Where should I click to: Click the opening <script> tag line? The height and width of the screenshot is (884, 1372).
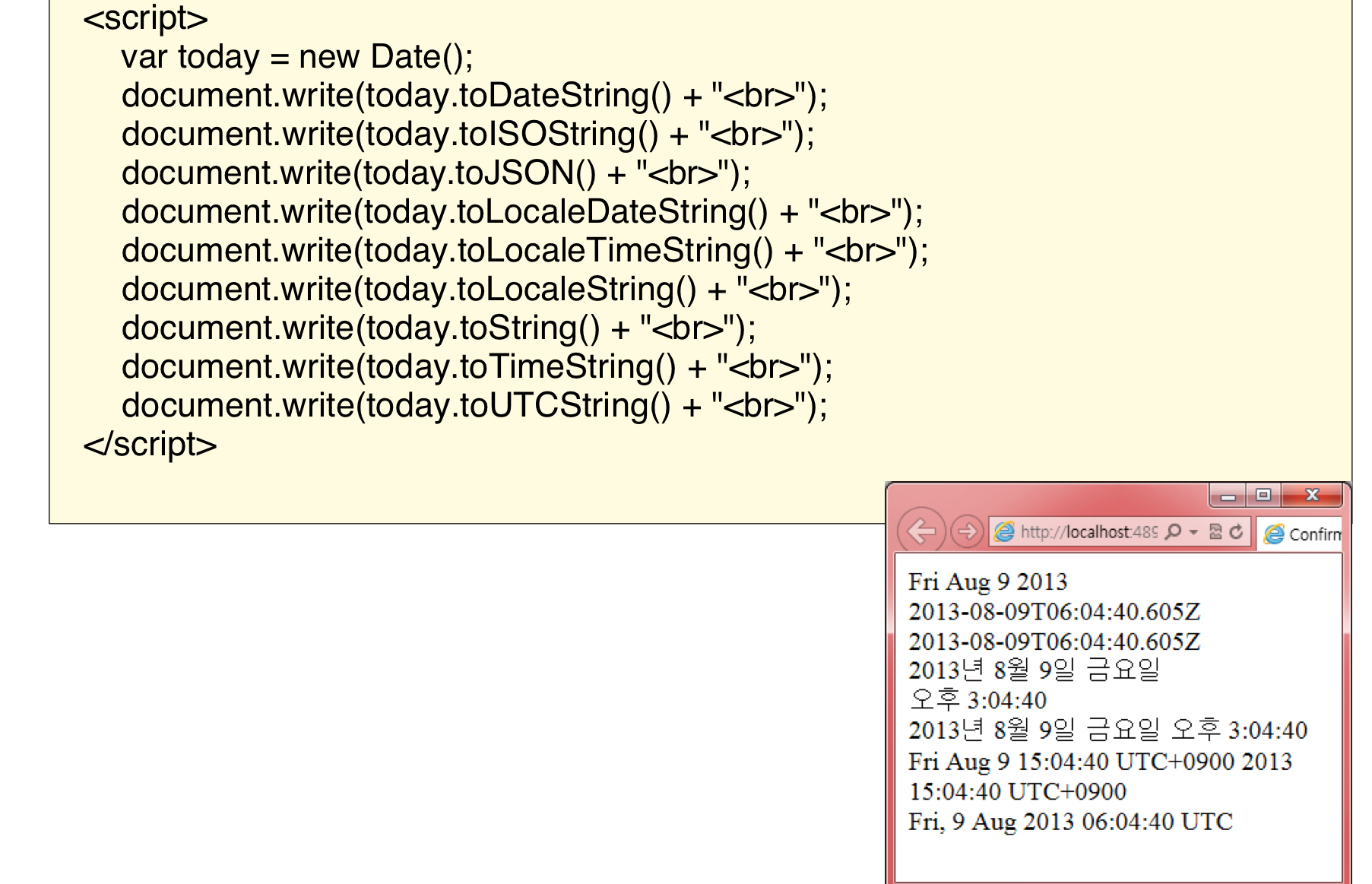pyautogui.click(x=145, y=18)
